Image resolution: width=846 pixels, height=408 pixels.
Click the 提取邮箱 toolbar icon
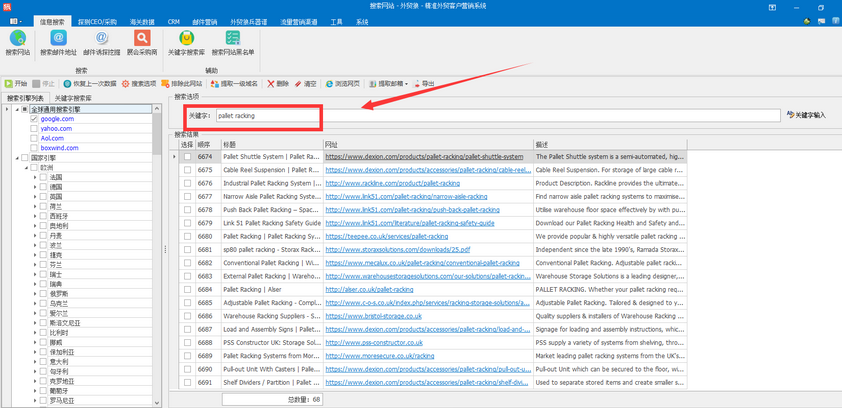pyautogui.click(x=385, y=84)
